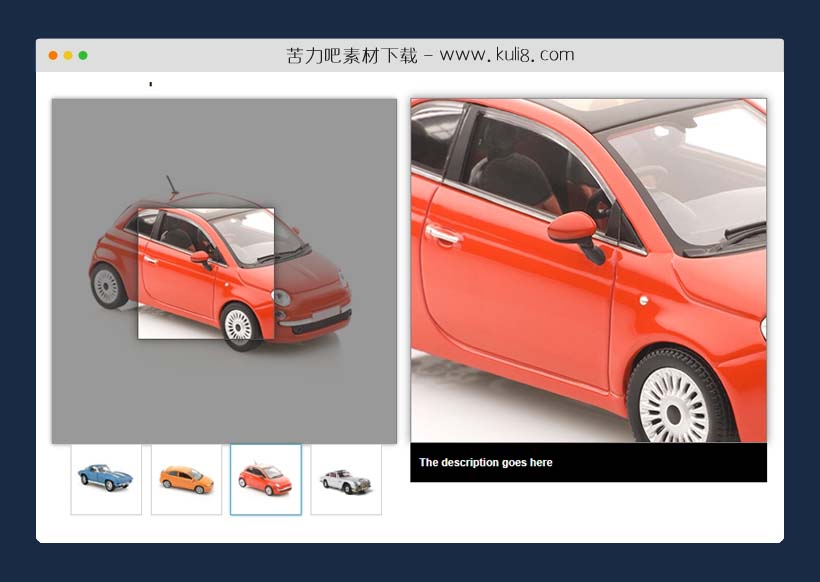
Task: Click the highlighted red Fiat thumbnail
Action: (x=266, y=480)
